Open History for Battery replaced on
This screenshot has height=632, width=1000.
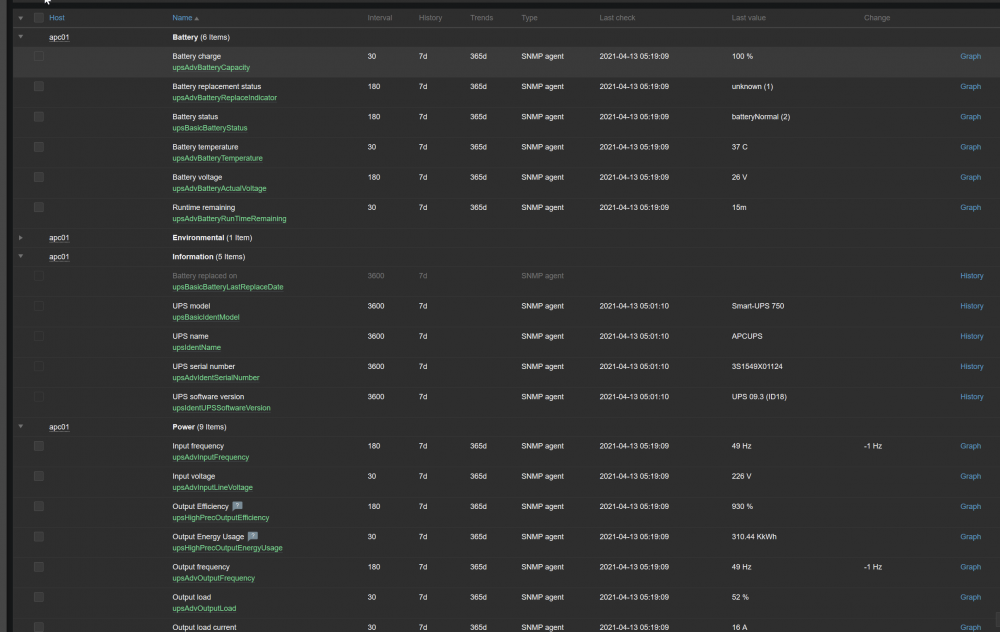pyautogui.click(x=971, y=276)
